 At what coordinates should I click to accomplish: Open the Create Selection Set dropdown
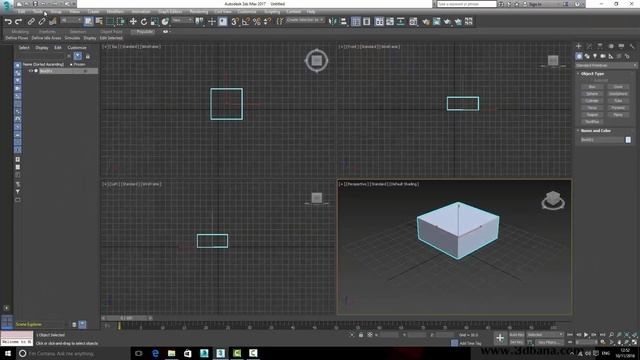[305, 20]
